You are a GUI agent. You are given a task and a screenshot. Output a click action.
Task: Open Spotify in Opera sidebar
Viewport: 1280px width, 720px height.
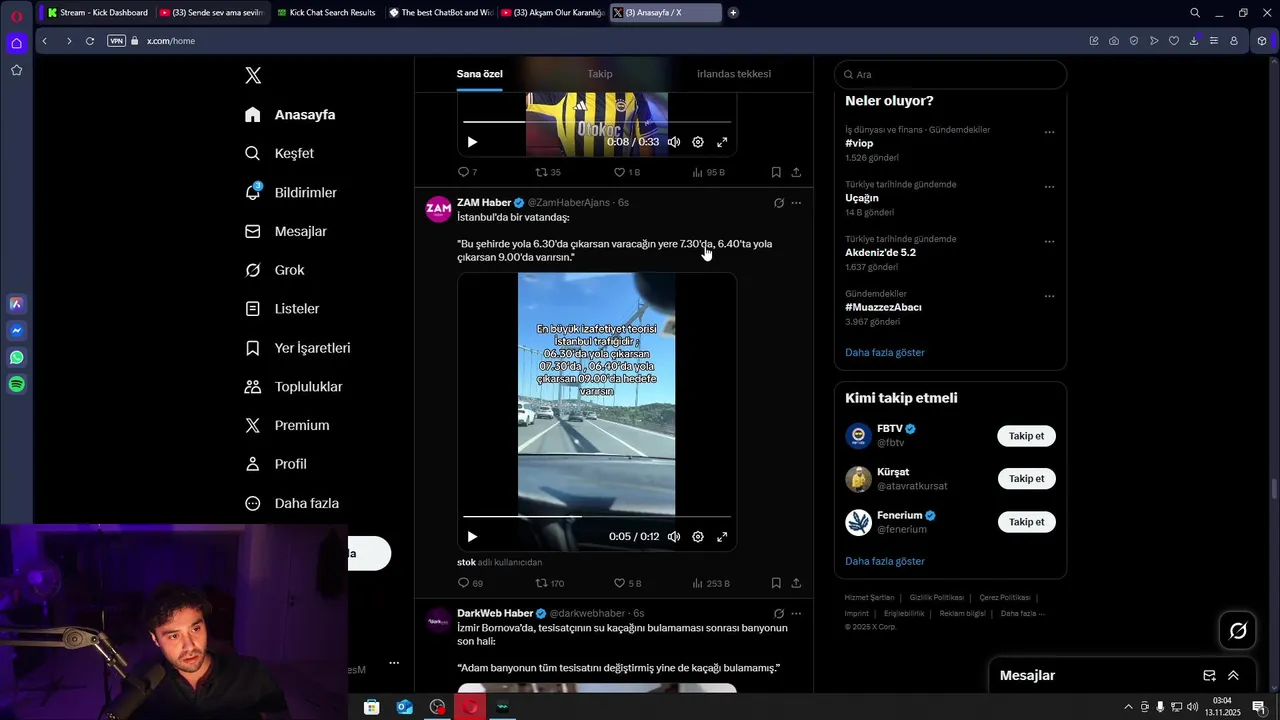tap(17, 385)
